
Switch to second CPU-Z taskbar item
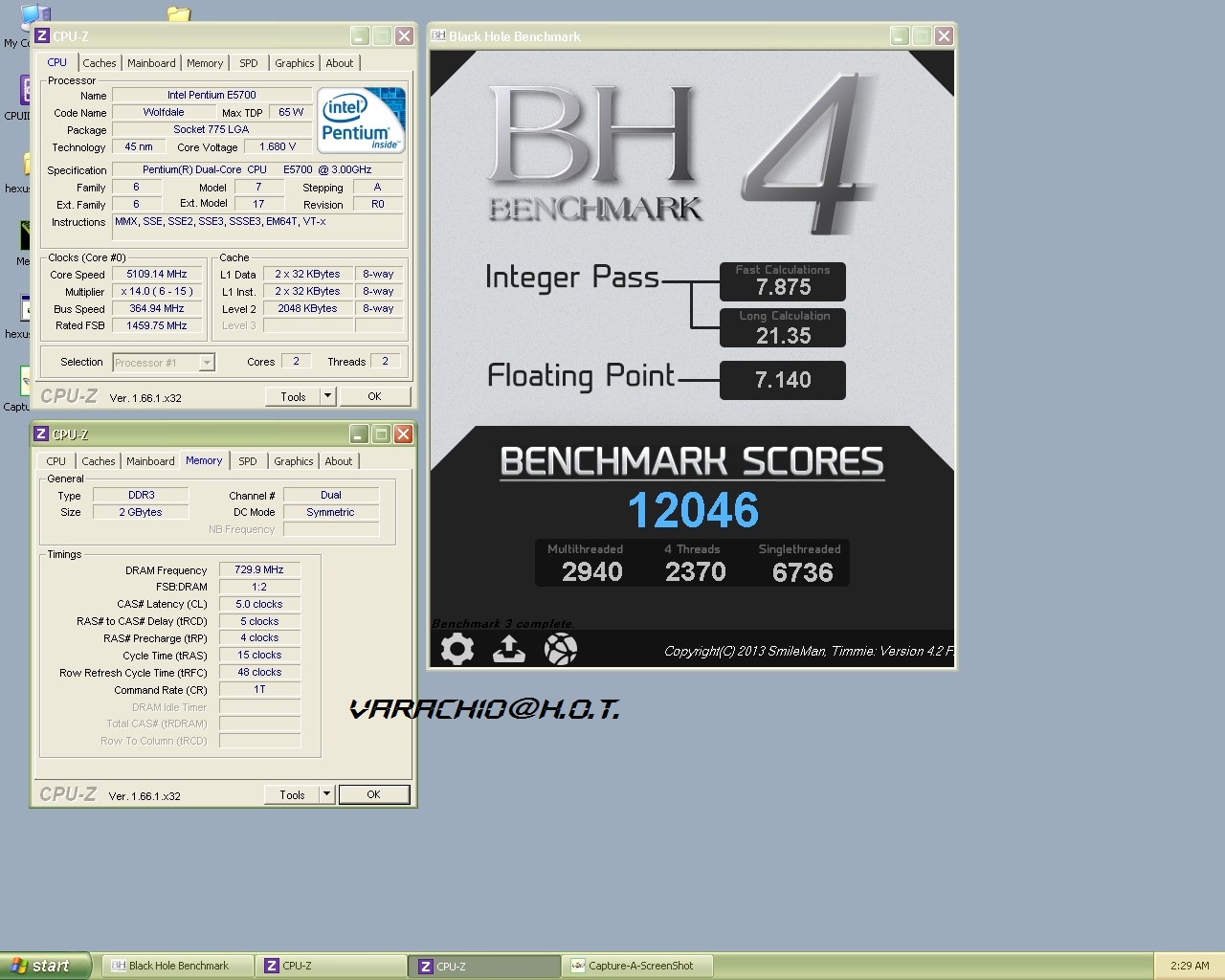tap(485, 966)
